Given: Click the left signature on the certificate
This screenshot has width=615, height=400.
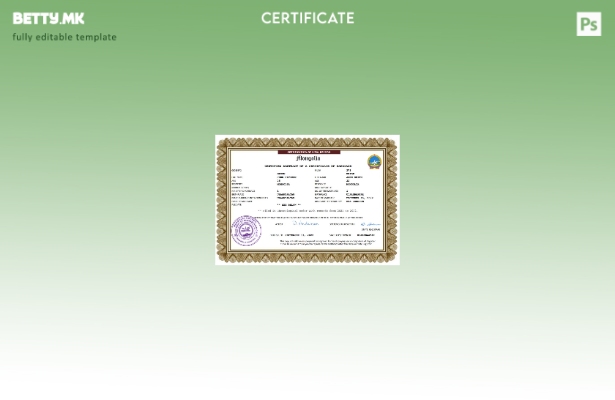Looking at the screenshot, I should click(x=304, y=224).
